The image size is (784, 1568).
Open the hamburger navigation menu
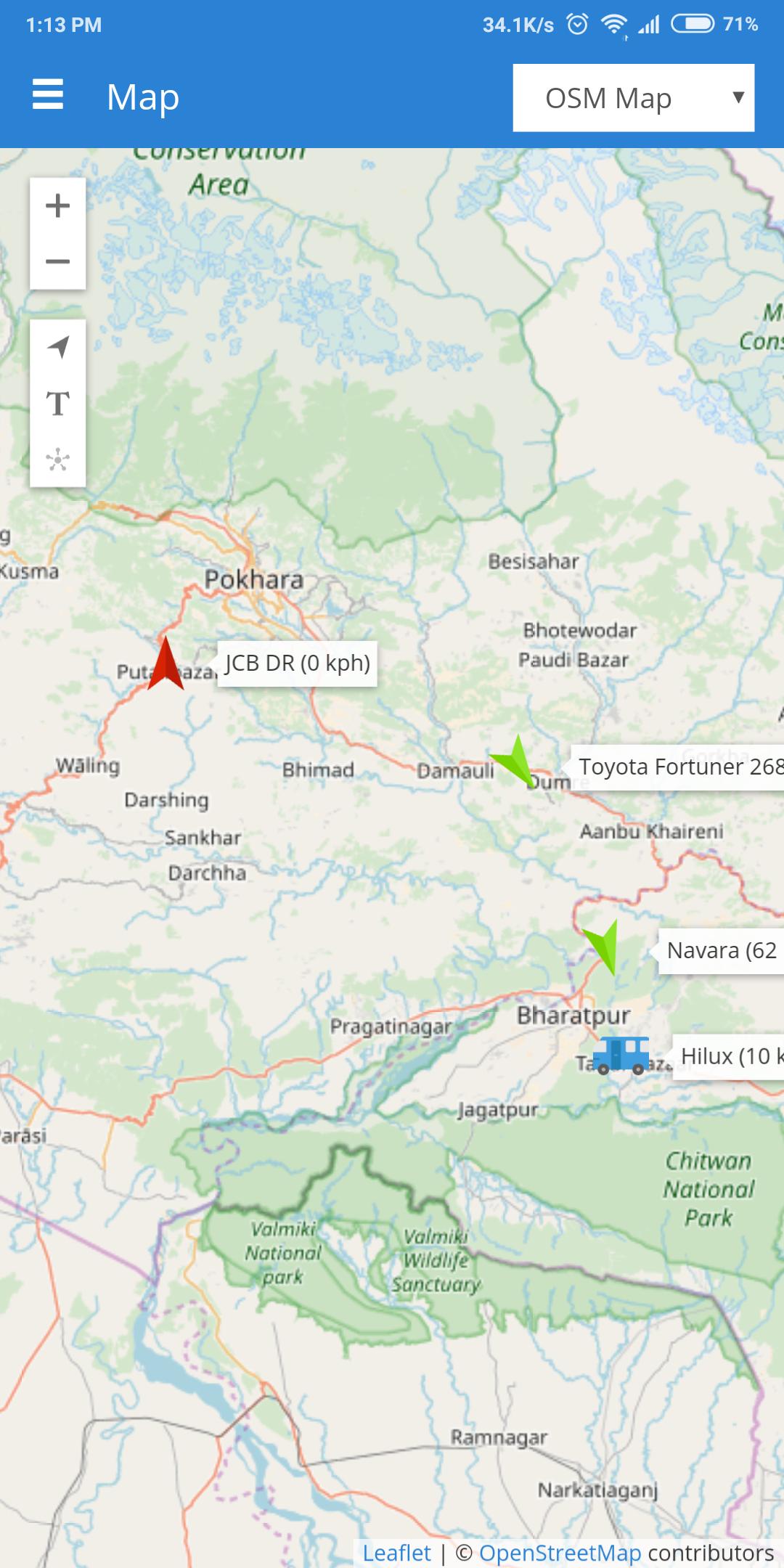[48, 95]
